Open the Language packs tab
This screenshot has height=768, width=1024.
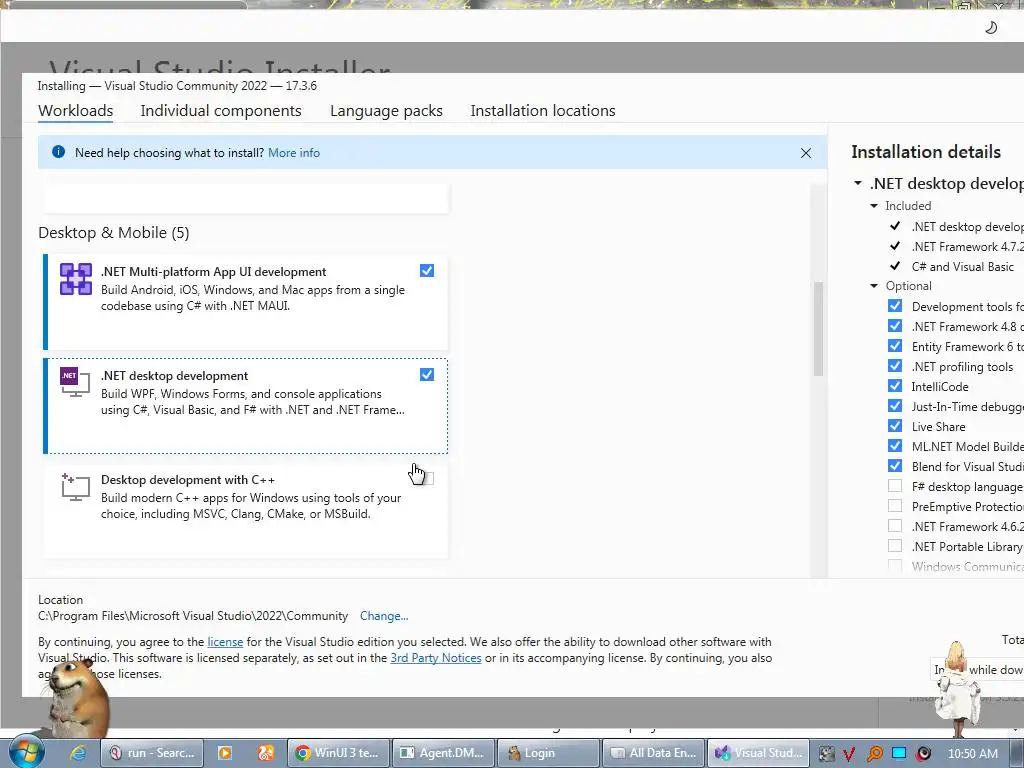[386, 110]
